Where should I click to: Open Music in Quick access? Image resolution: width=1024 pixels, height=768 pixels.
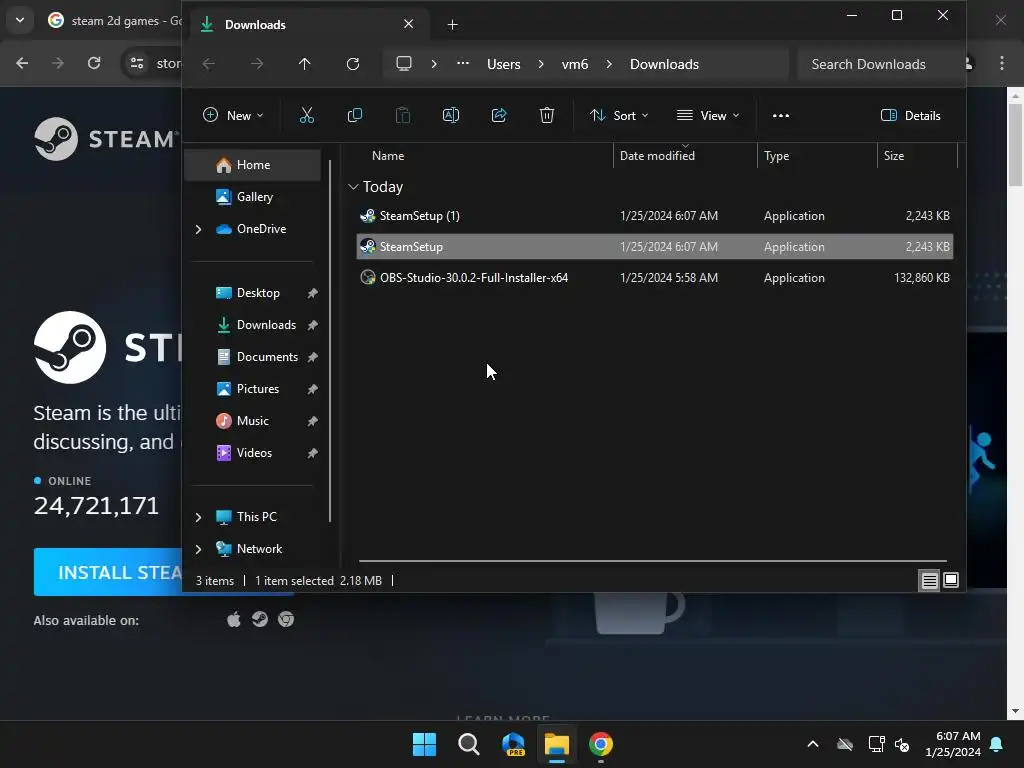tap(253, 421)
